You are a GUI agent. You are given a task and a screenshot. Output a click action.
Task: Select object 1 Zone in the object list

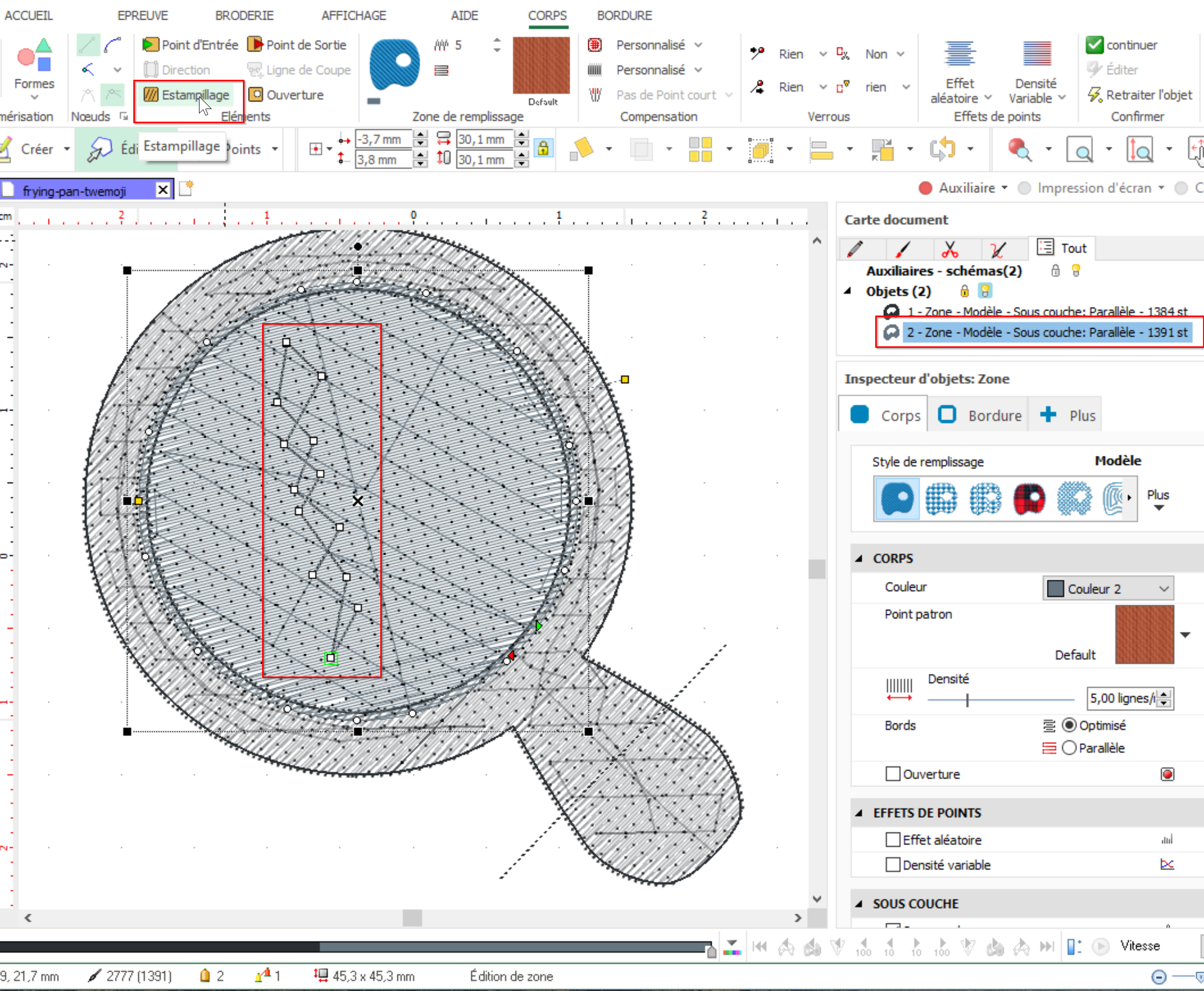click(x=1046, y=311)
